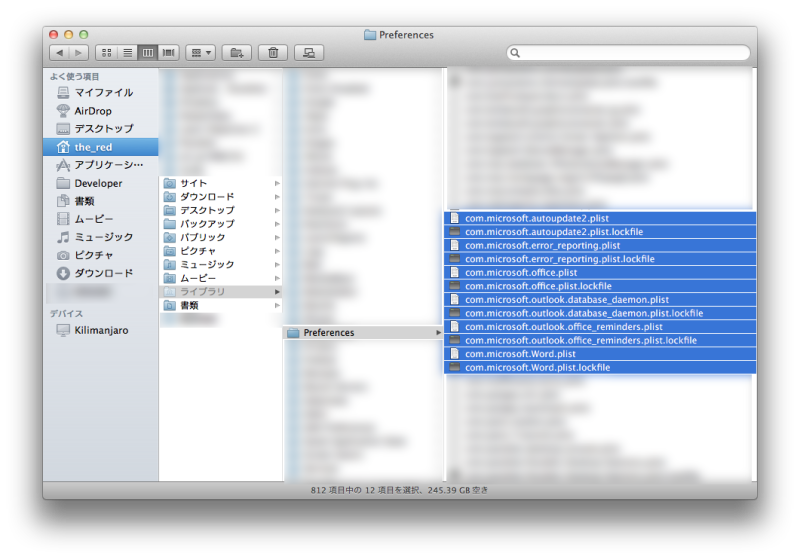Viewport: 800px width, 559px height.
Task: Select the the_red home folder in sidebar
Action: coord(101,147)
